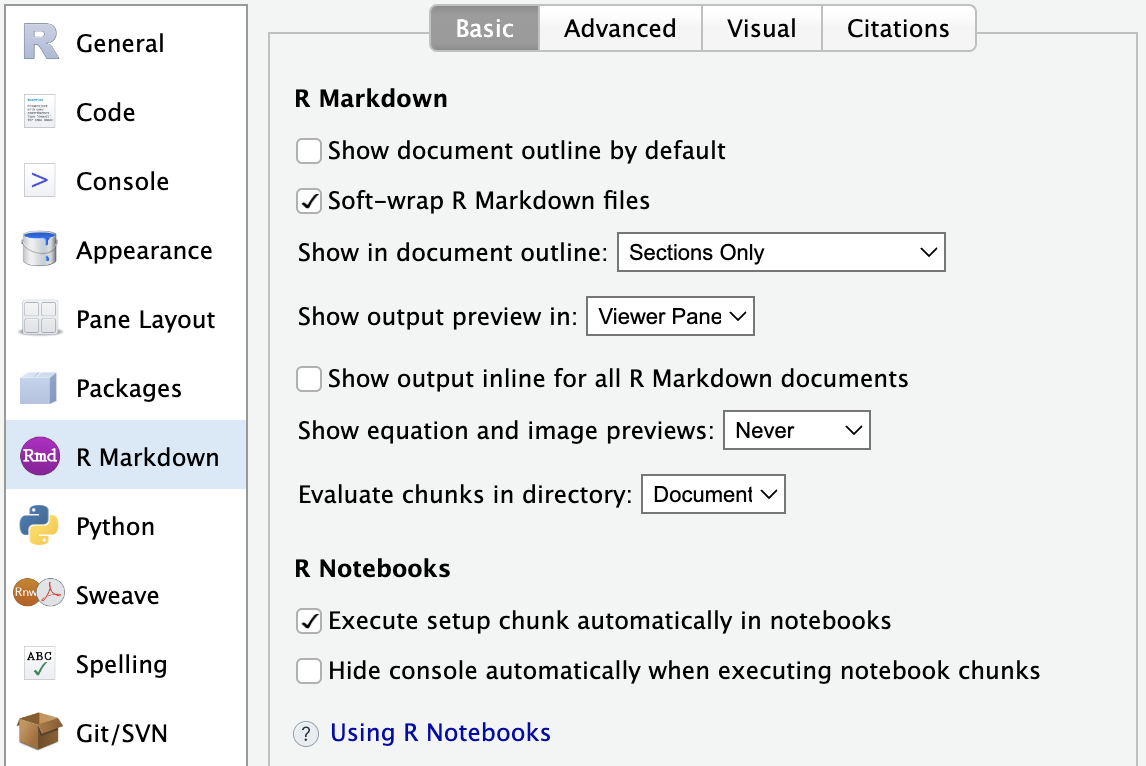Viewport: 1146px width, 766px height.
Task: Click the Git/SVN cardboard box icon
Action: (x=39, y=731)
